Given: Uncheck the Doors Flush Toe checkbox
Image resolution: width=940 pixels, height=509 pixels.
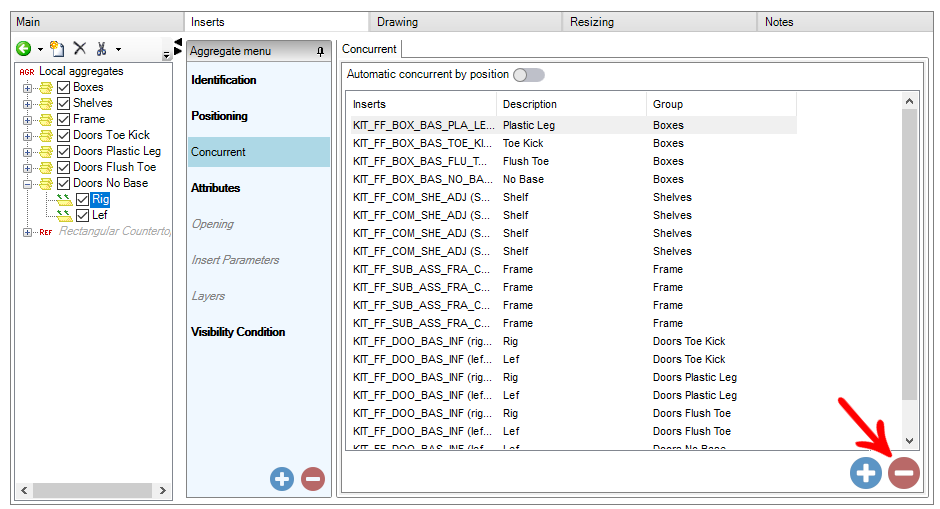Looking at the screenshot, I should (x=64, y=167).
